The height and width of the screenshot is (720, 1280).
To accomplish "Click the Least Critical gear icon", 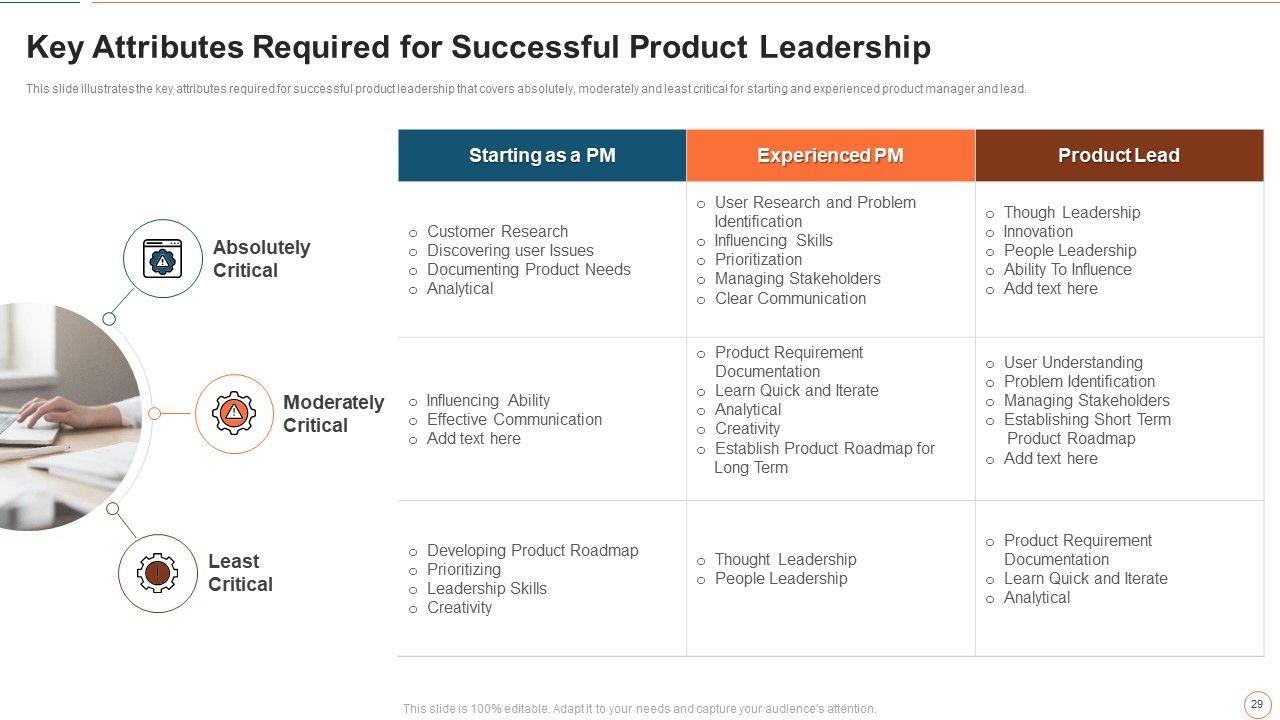I will (x=157, y=573).
